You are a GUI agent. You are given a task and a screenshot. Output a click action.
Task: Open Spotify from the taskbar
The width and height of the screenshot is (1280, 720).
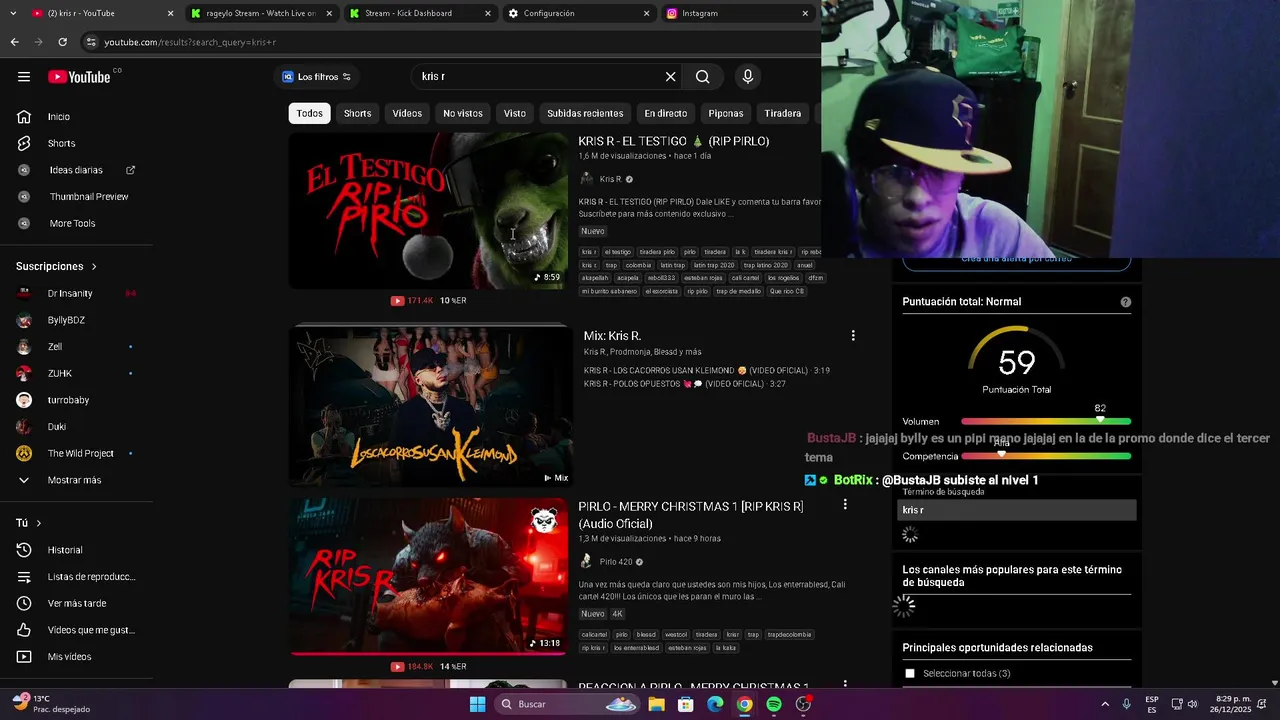pyautogui.click(x=774, y=704)
